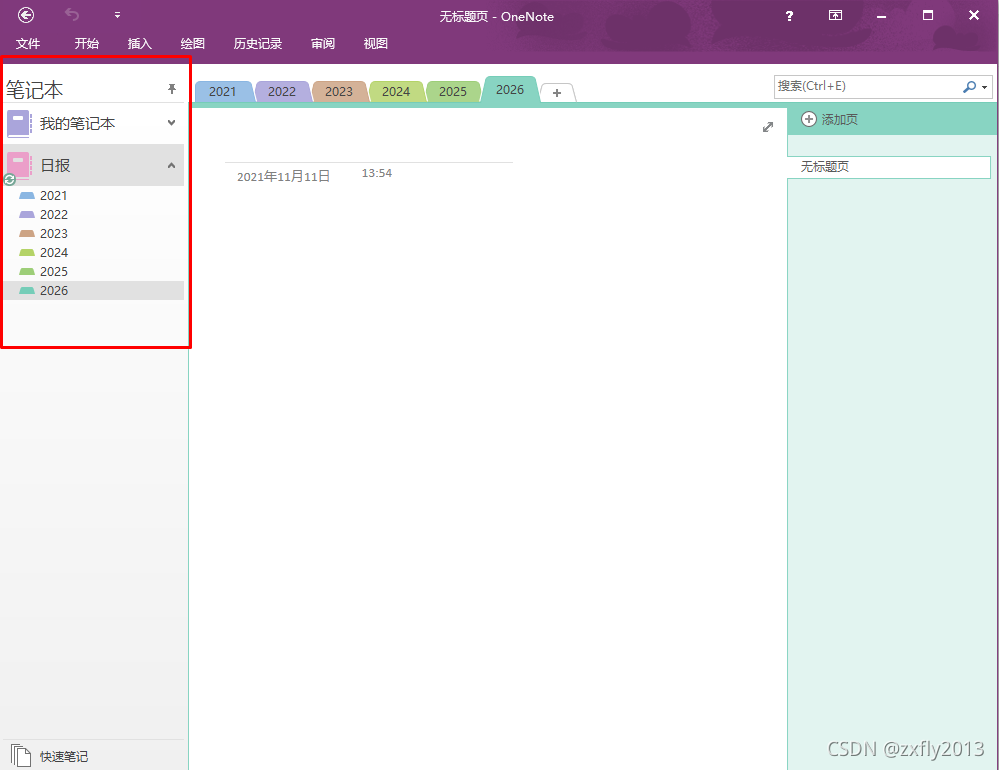Screen dimensions: 999x770
Task: Click the magnifier search icon
Action: click(x=969, y=87)
